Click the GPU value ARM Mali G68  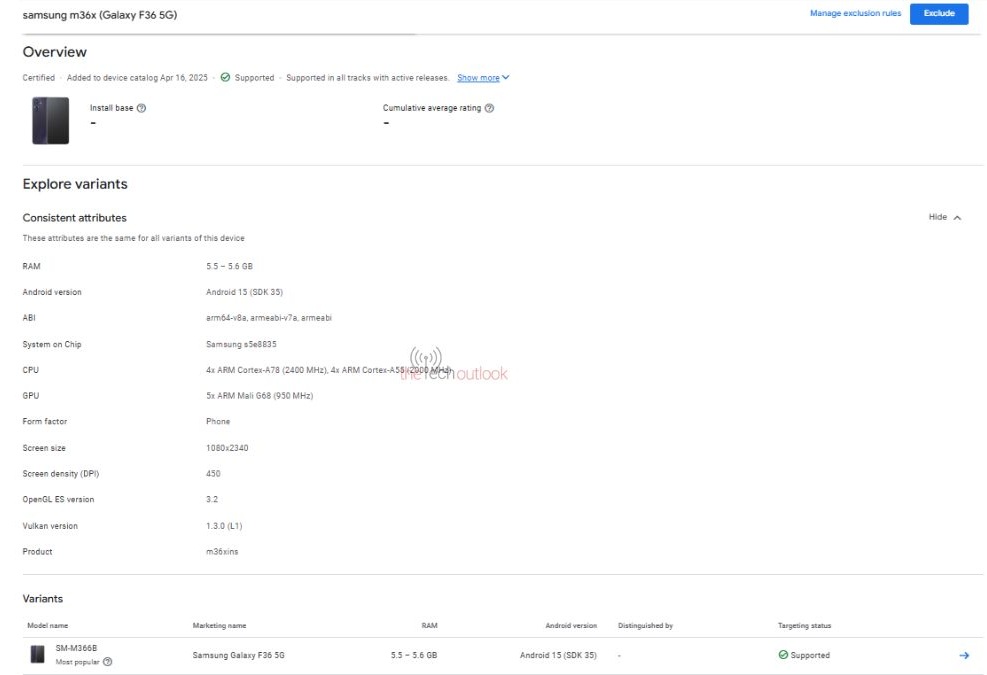259,395
